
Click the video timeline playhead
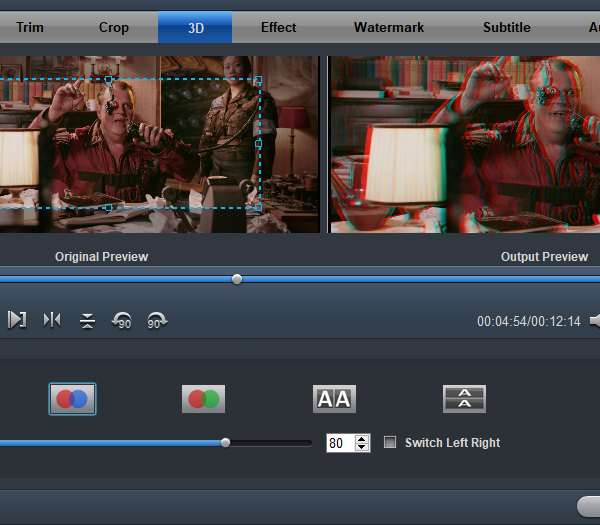coord(237,279)
